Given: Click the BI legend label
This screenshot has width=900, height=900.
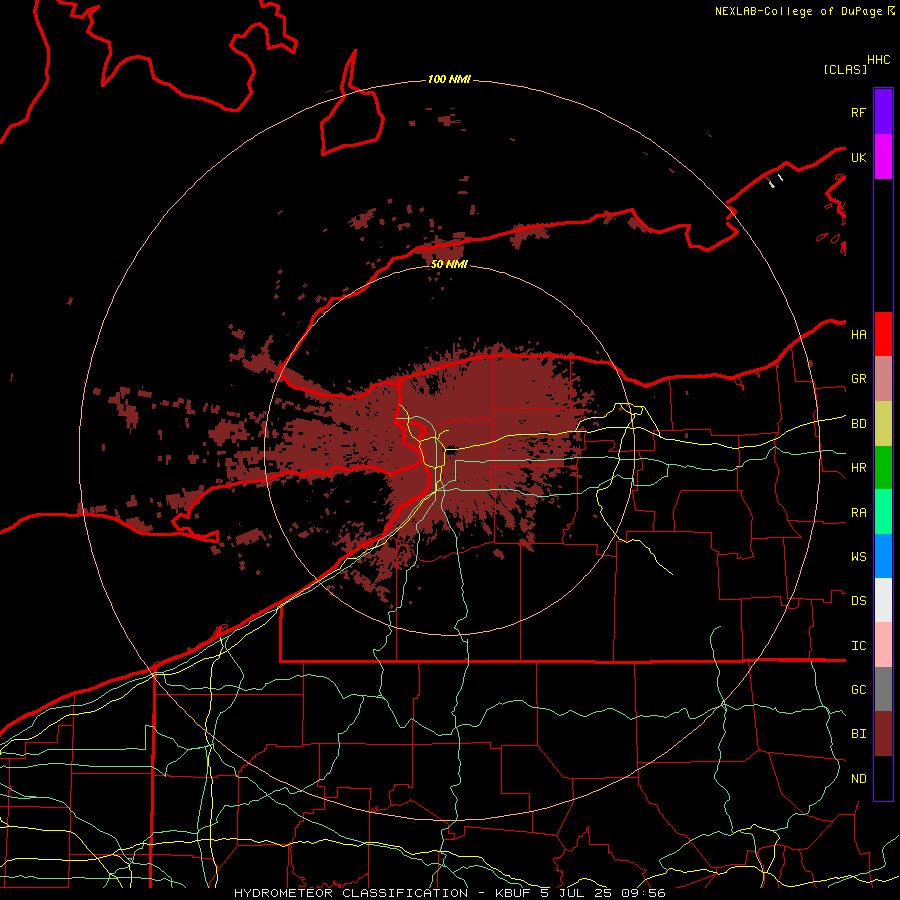Looking at the screenshot, I should (859, 734).
